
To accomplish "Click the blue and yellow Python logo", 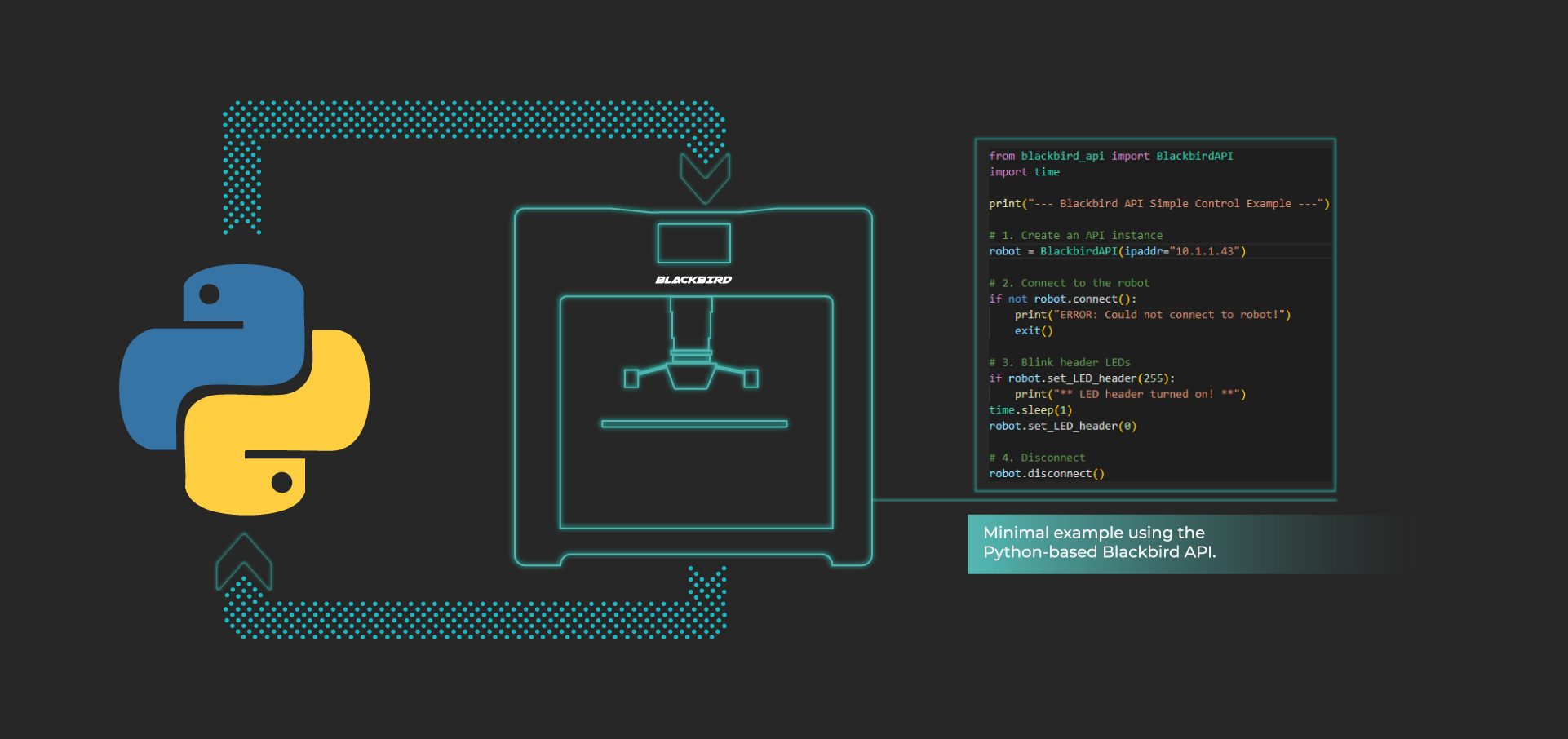I will [x=245, y=389].
